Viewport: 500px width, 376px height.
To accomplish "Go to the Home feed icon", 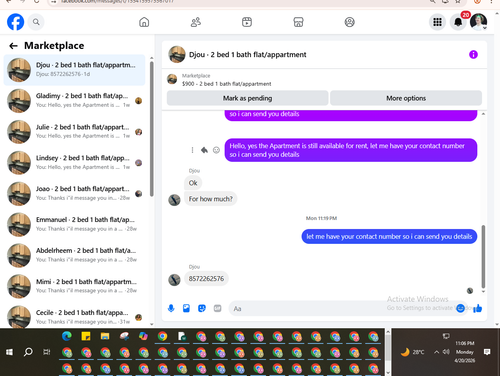I will tap(144, 22).
